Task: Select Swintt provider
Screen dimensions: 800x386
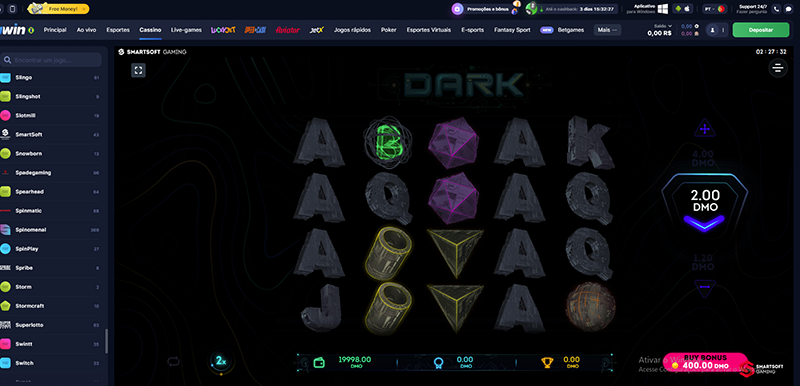Action: tap(51, 344)
